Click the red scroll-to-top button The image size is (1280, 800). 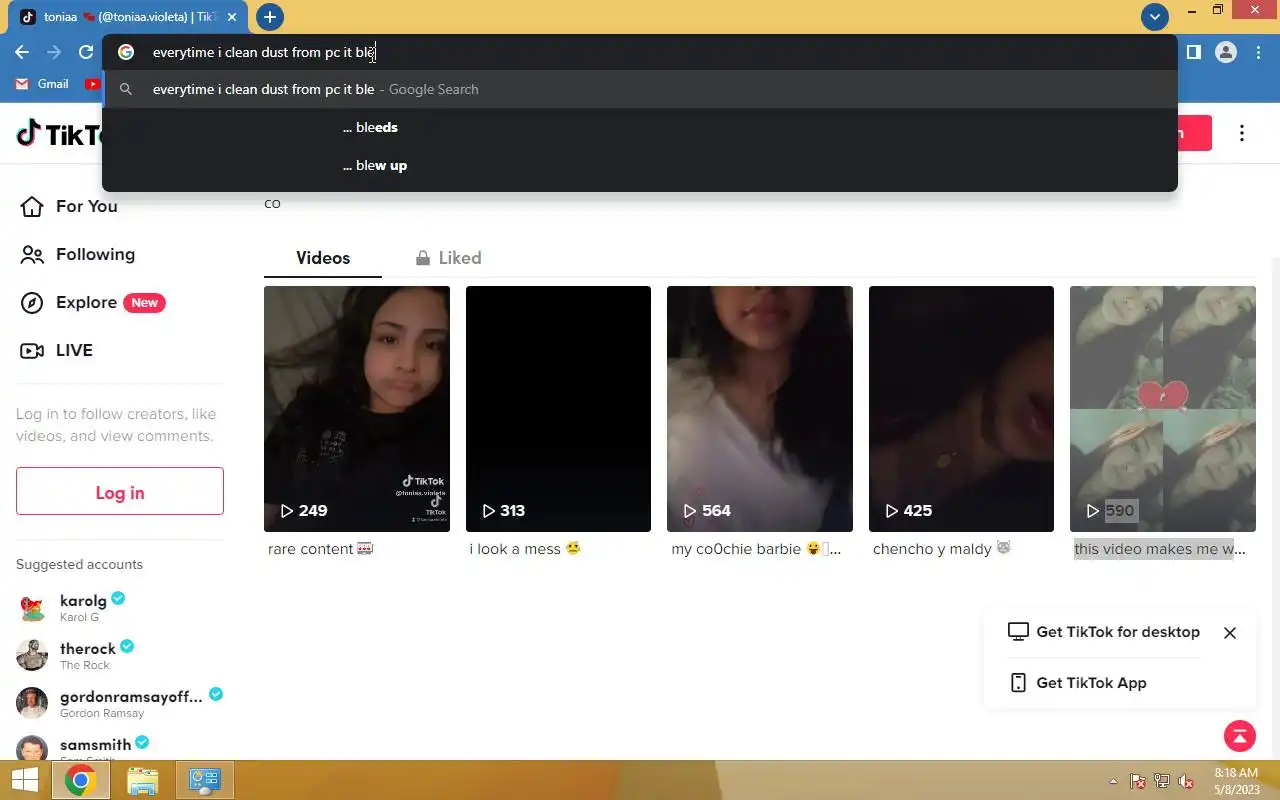(1240, 736)
